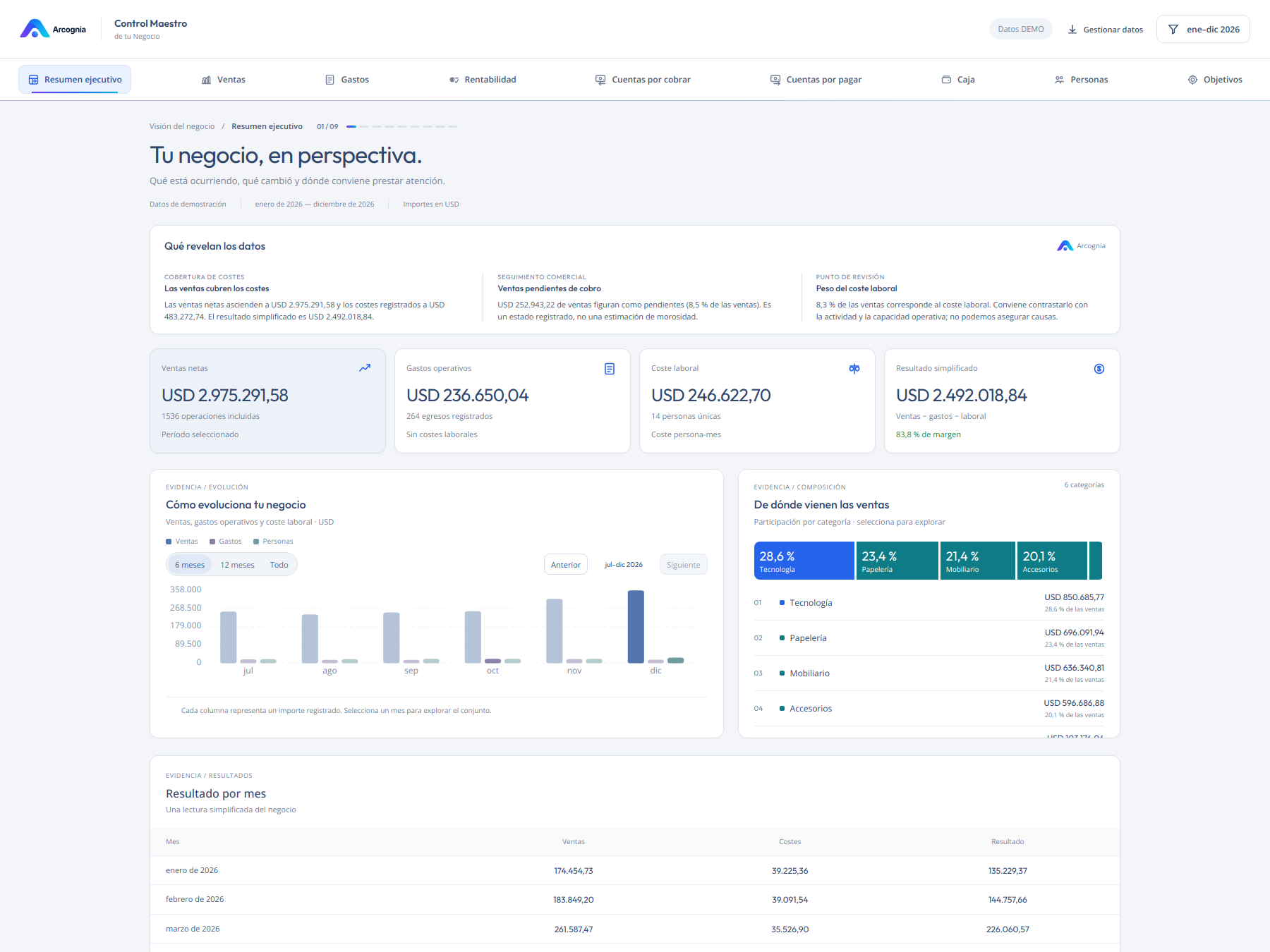Click the receipt icon on Gastos operativos card
The image size is (1270, 952).
tap(610, 369)
